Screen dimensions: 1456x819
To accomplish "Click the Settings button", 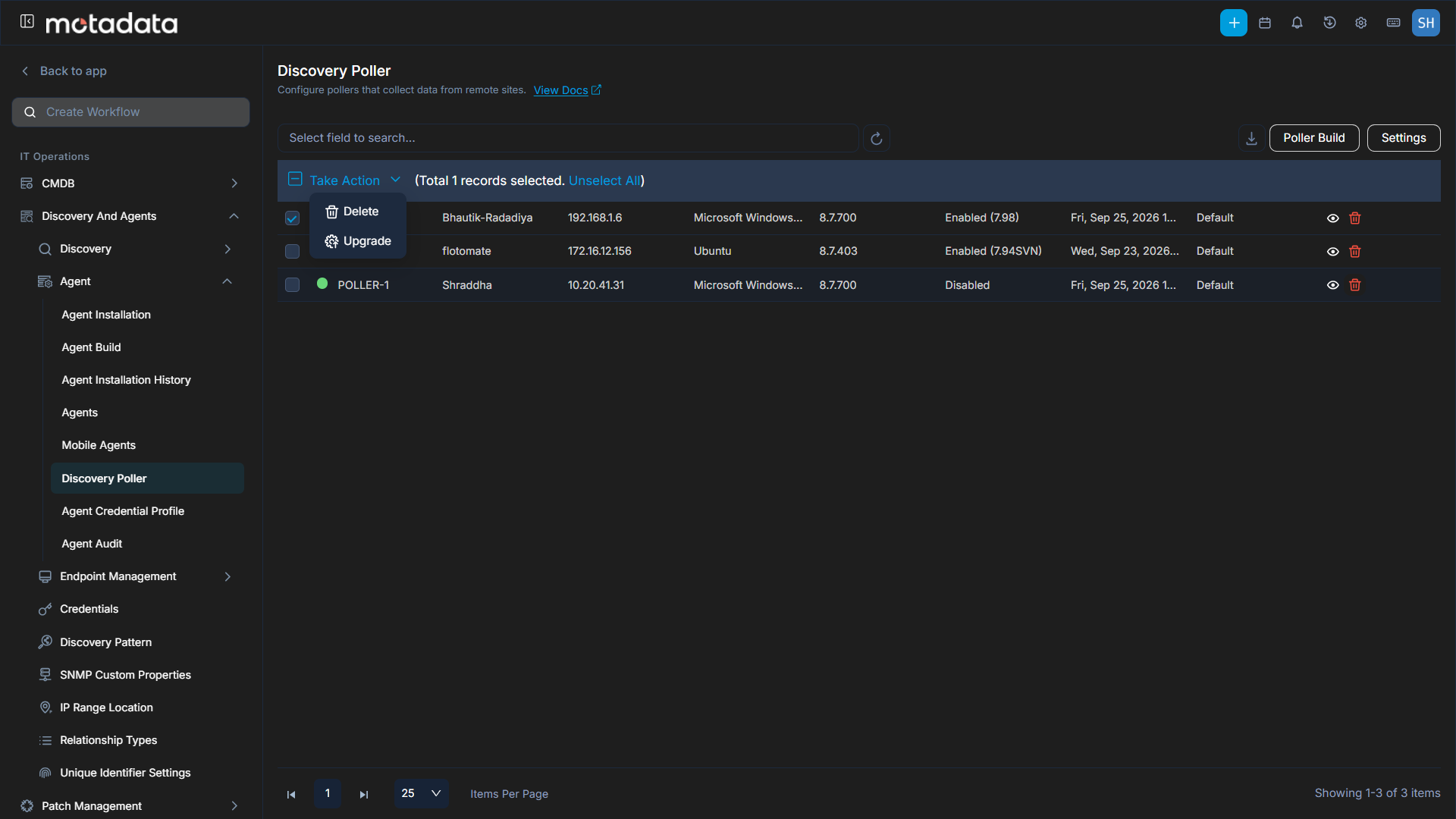I will (1403, 138).
